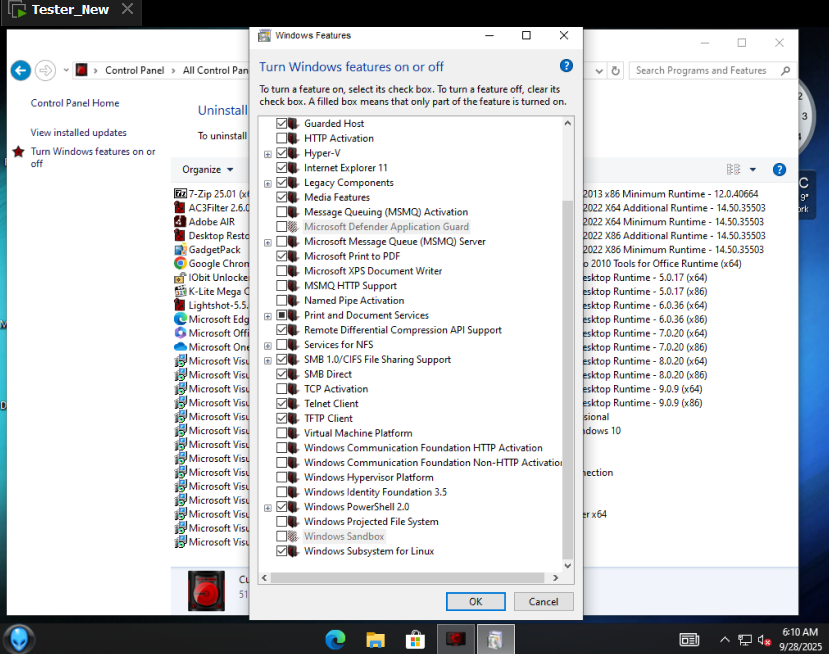Click the Google Chrome program icon
The width and height of the screenshot is (829, 654).
click(x=180, y=263)
